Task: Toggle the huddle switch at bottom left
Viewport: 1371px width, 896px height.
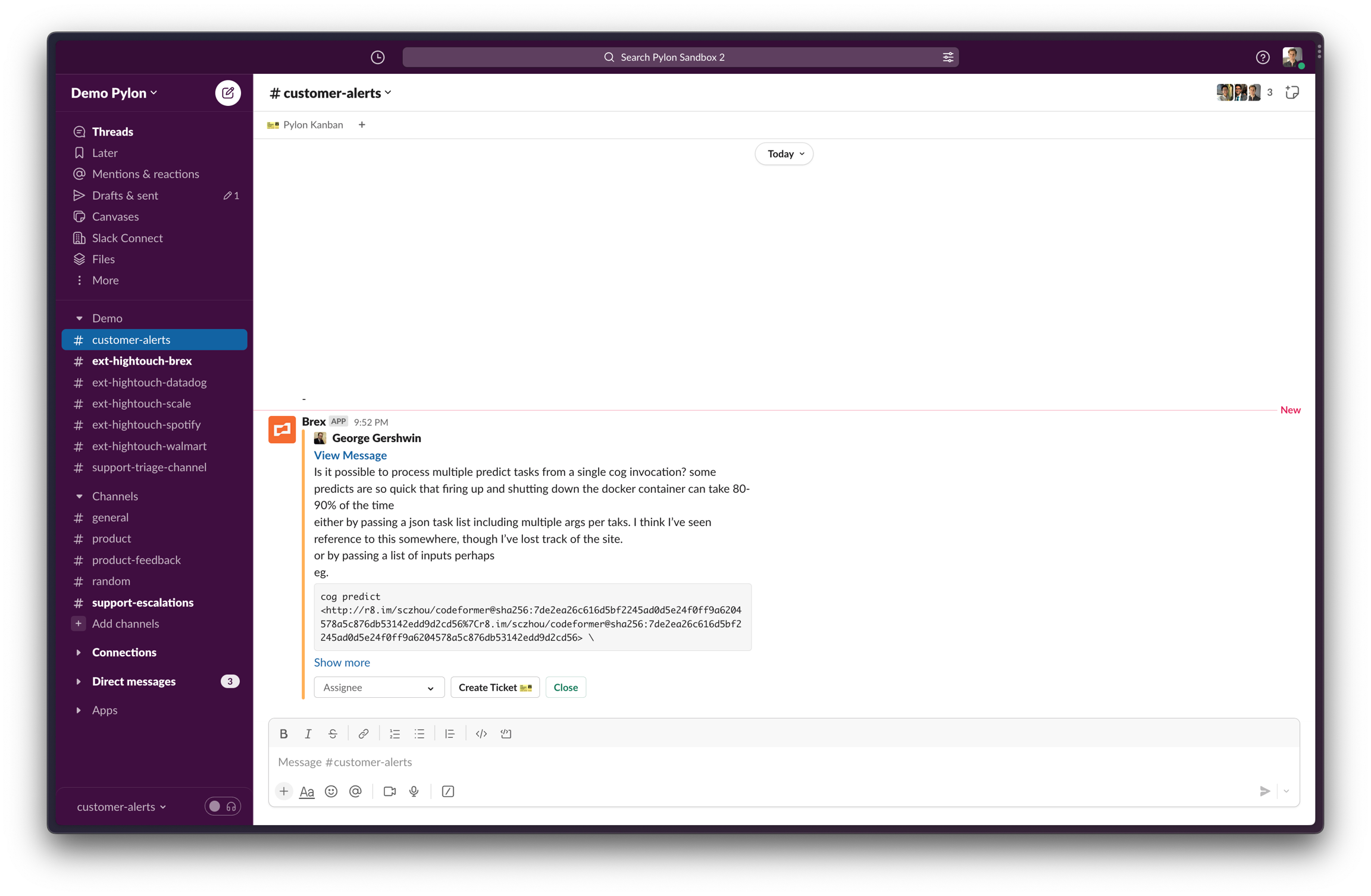Action: 222,806
